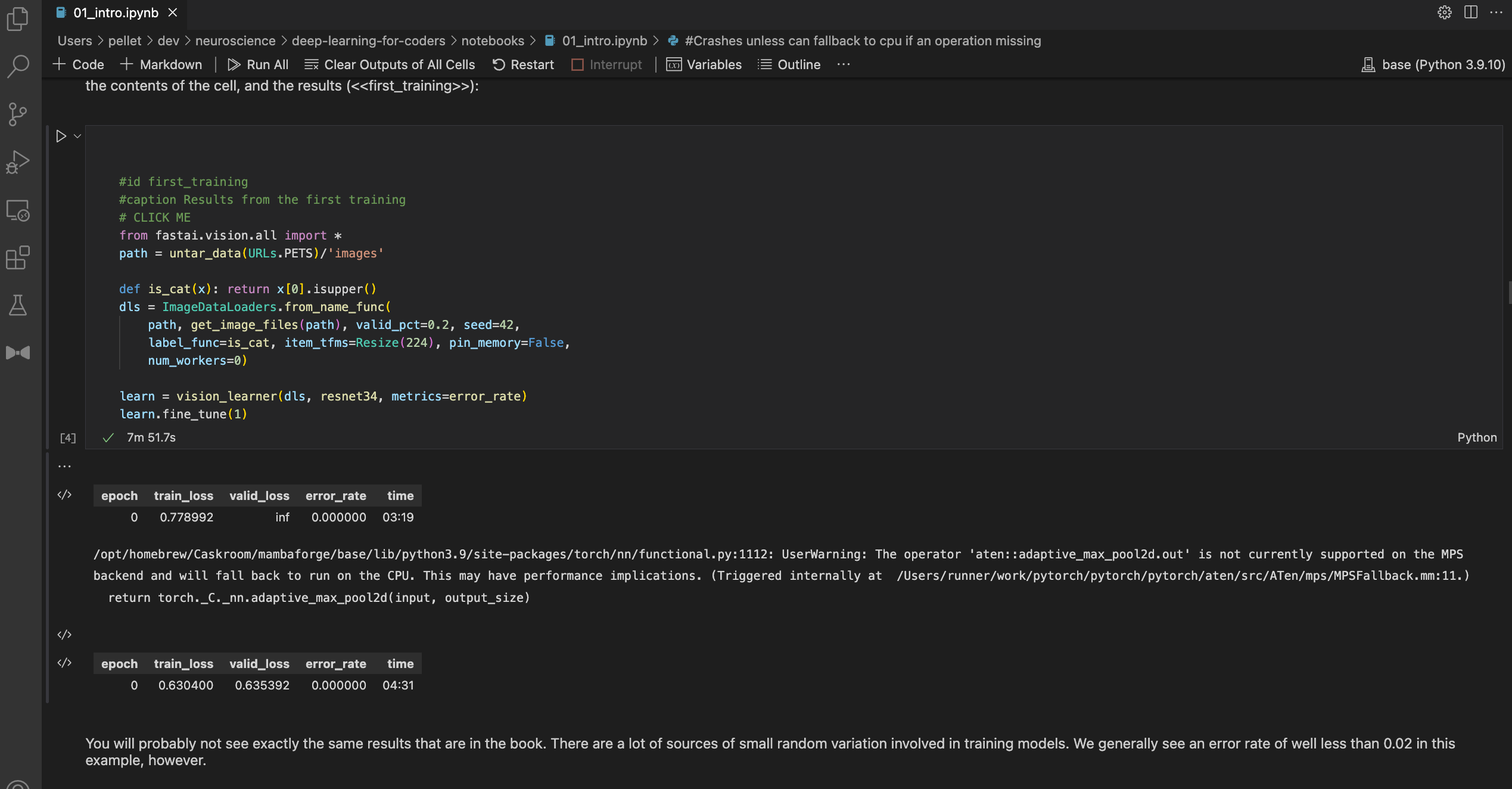
Task: Click notebooks in the breadcrumb path
Action: pyautogui.click(x=492, y=41)
